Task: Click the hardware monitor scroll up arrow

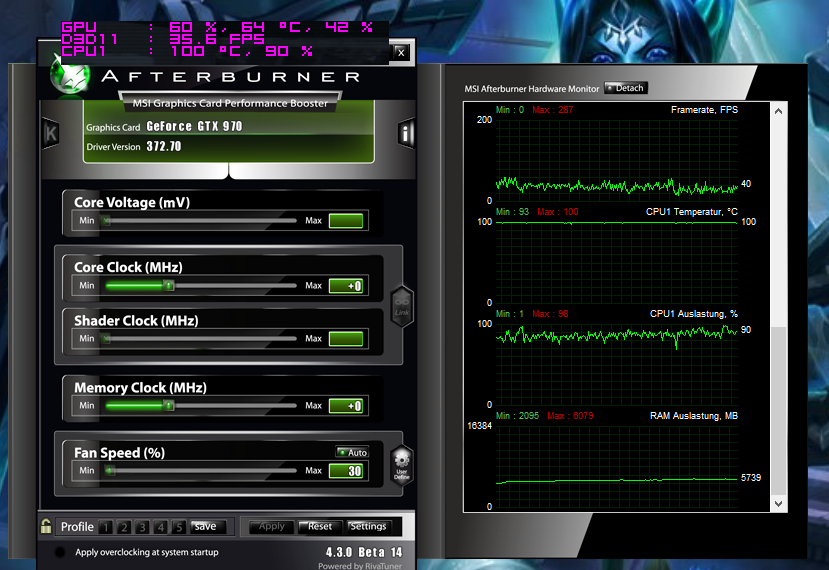Action: tap(778, 111)
